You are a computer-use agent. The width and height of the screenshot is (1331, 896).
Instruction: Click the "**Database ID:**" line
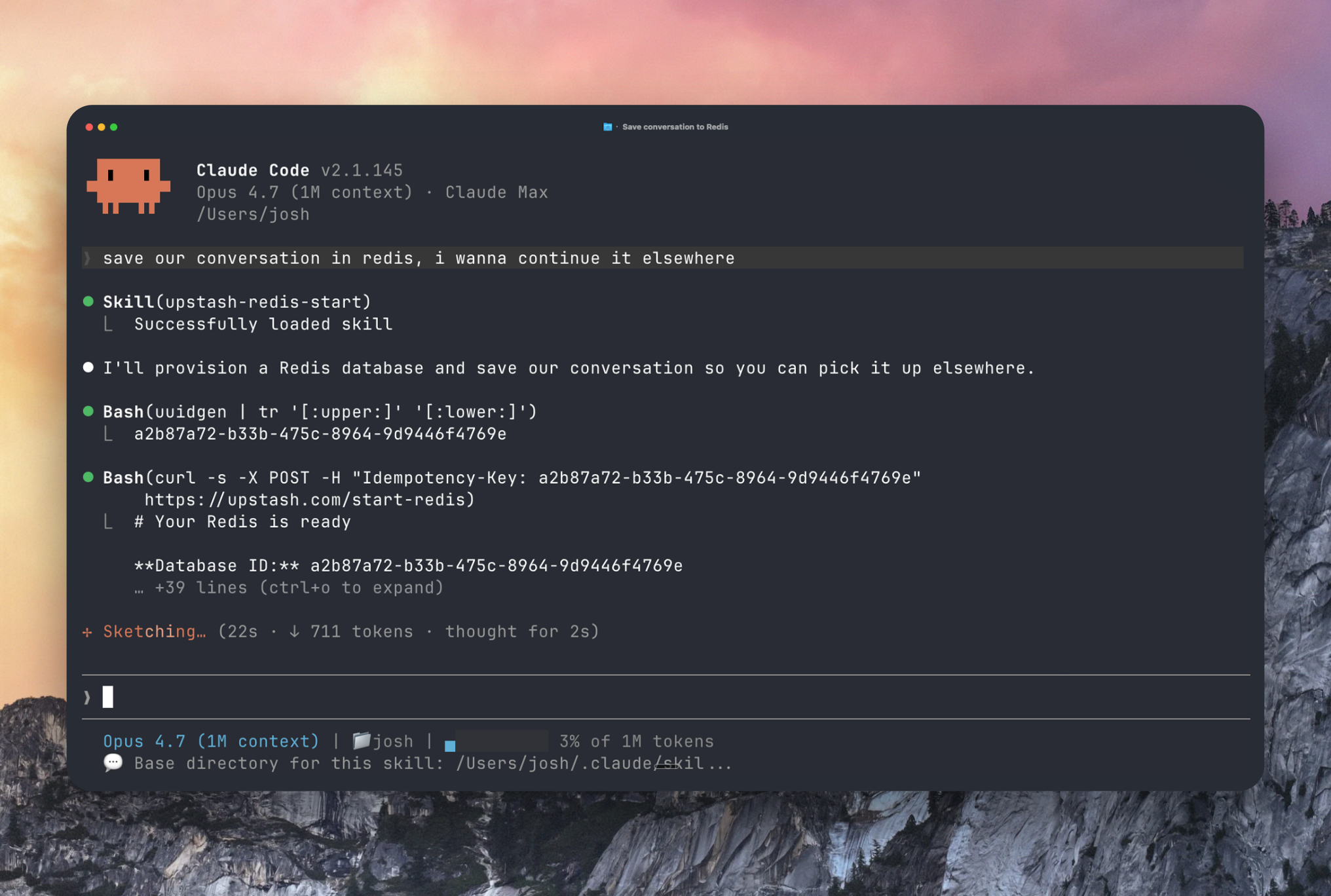[x=408, y=566]
